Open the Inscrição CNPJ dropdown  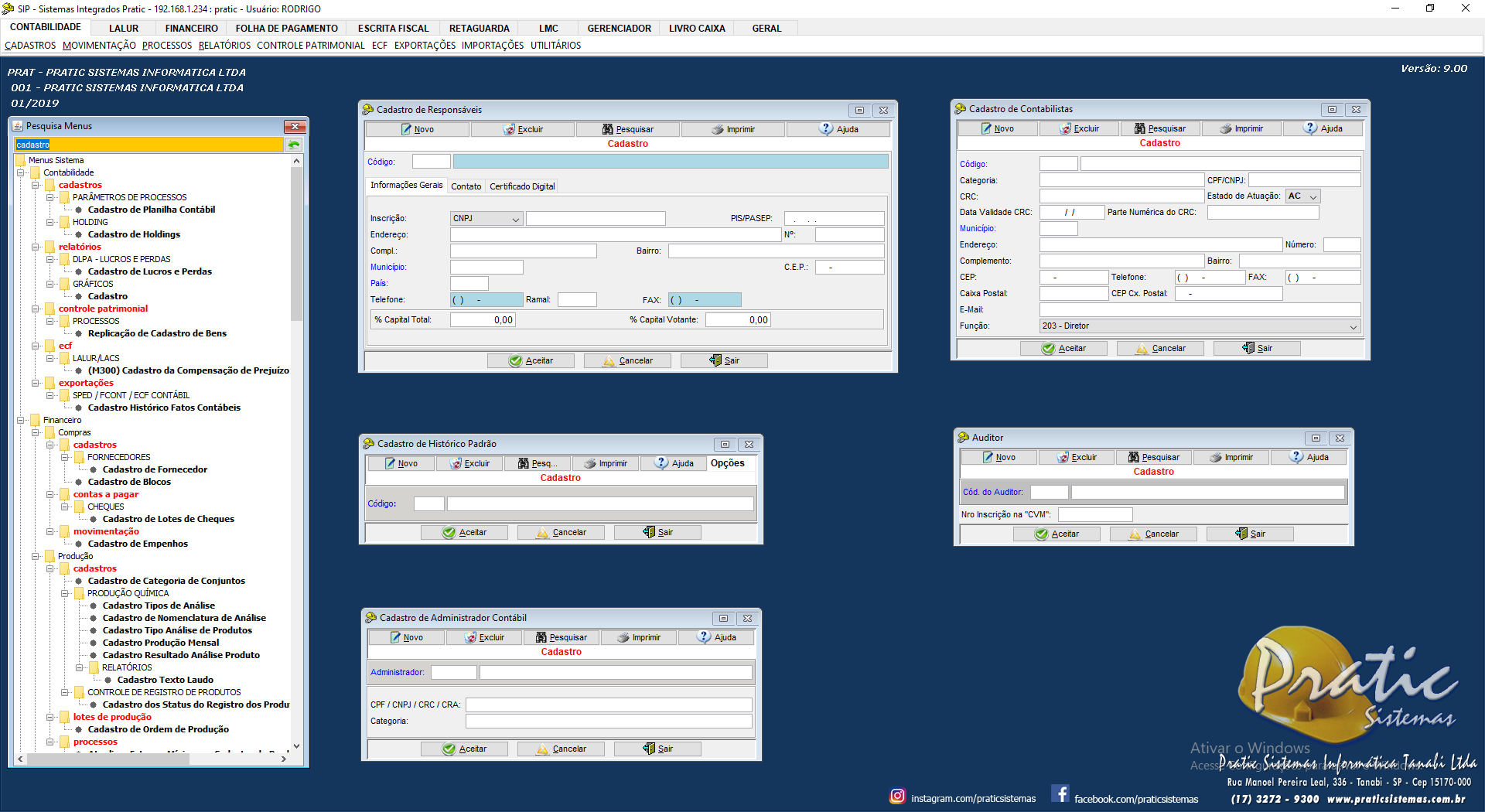(515, 219)
